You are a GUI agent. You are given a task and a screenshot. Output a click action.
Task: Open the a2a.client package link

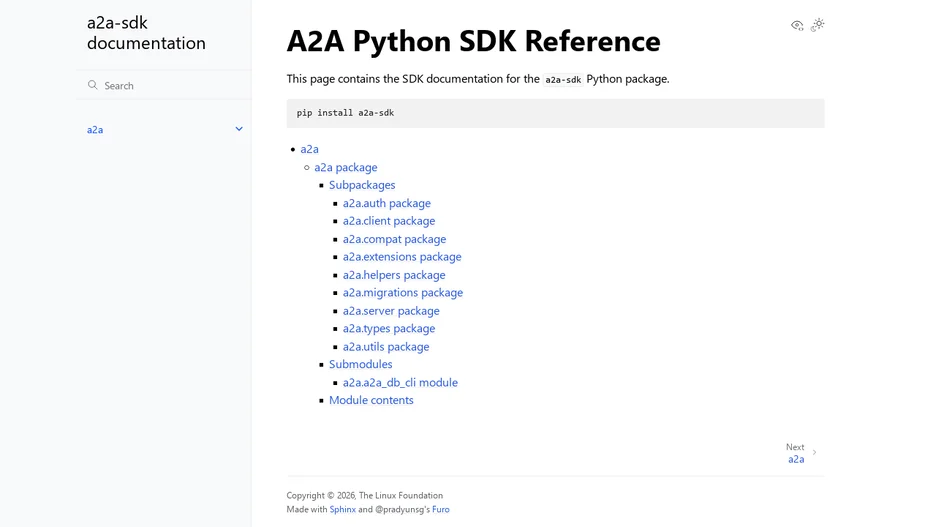pyautogui.click(x=389, y=221)
